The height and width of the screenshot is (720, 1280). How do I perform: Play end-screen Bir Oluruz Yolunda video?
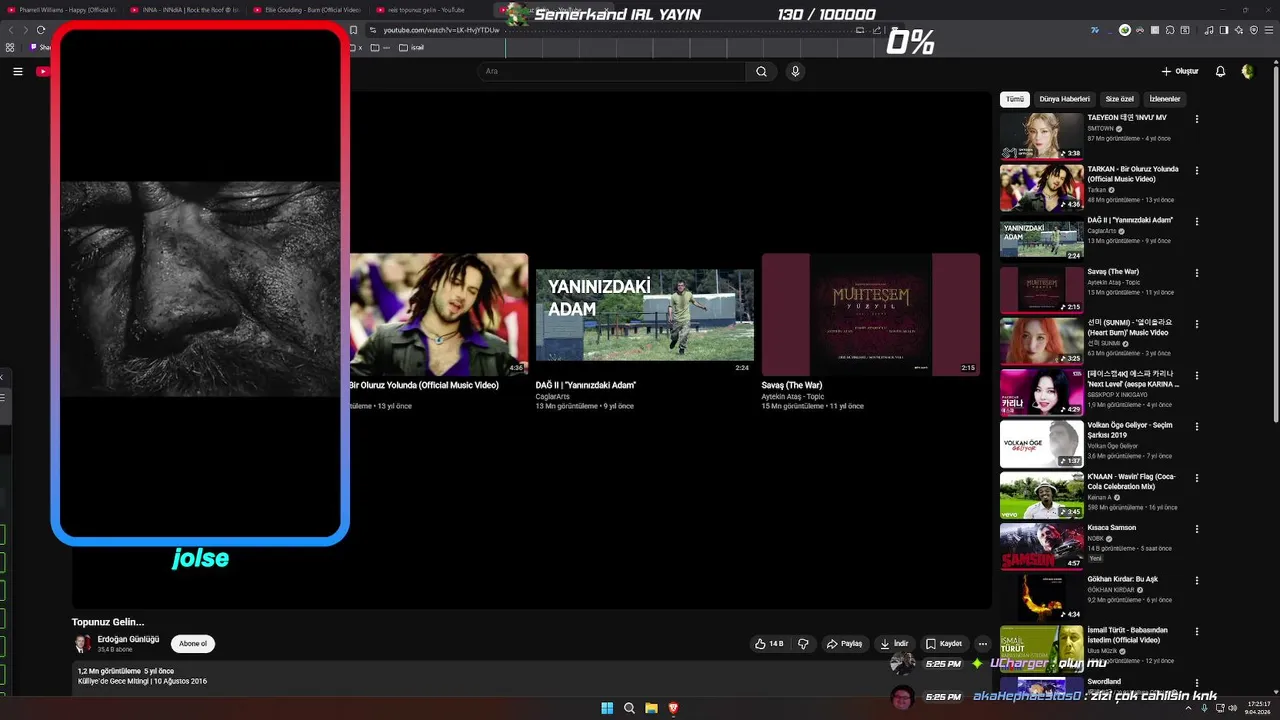(439, 315)
